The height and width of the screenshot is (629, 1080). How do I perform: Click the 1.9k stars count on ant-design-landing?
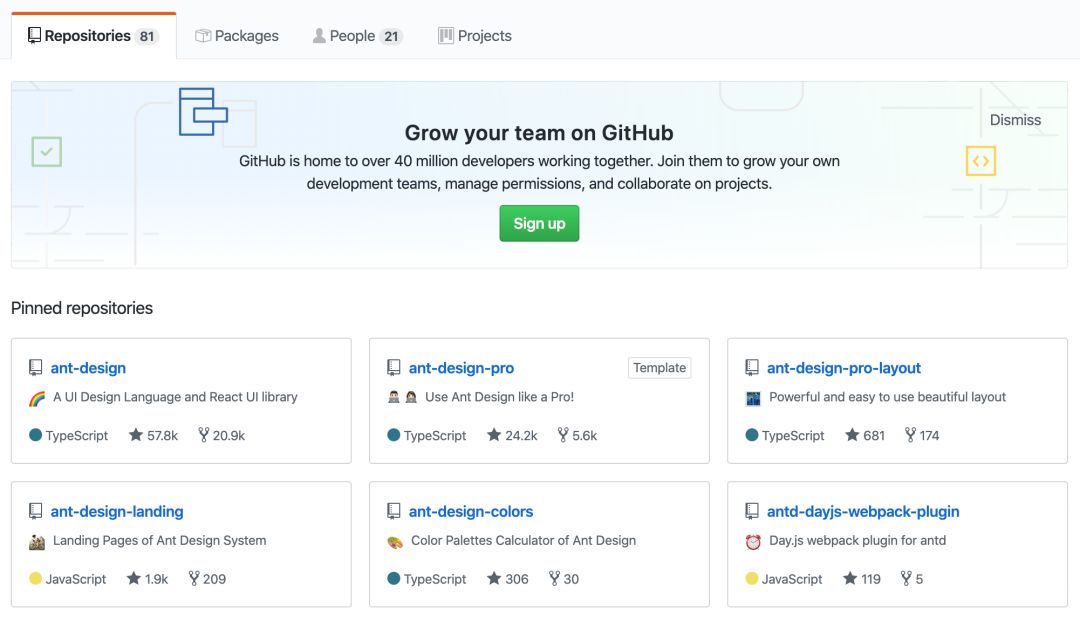[x=156, y=579]
